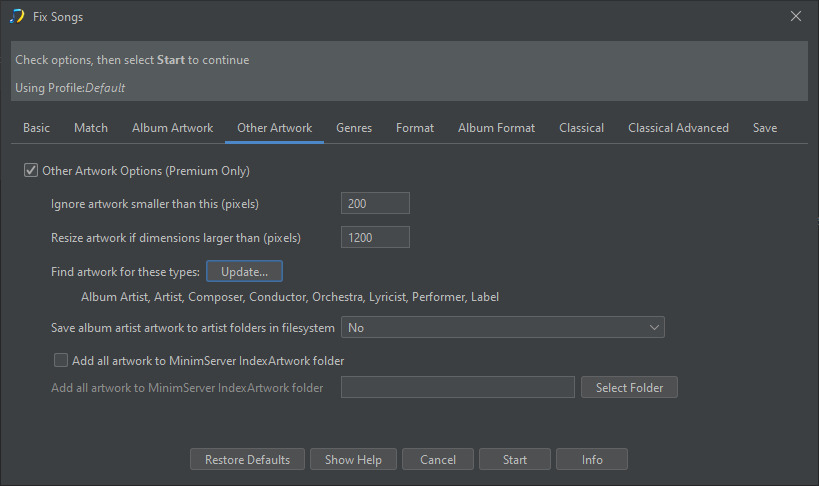Viewport: 819px width, 486px height.
Task: Close the Fix Songs dialog
Action: pyautogui.click(x=795, y=16)
